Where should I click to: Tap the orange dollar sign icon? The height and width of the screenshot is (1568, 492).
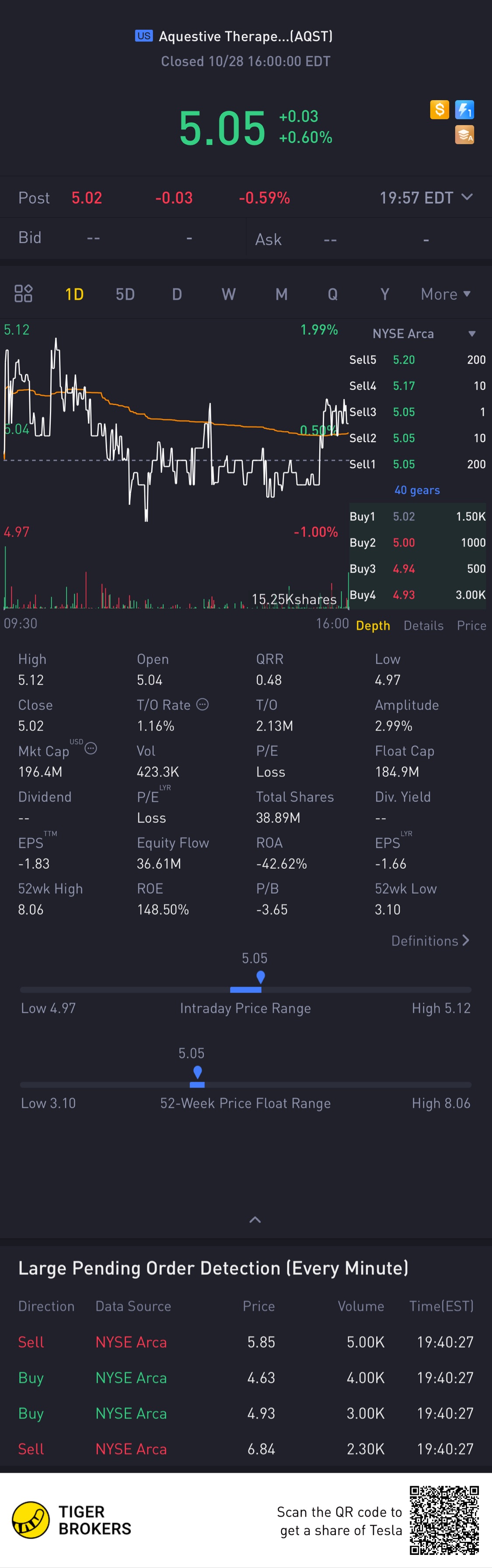(x=439, y=110)
